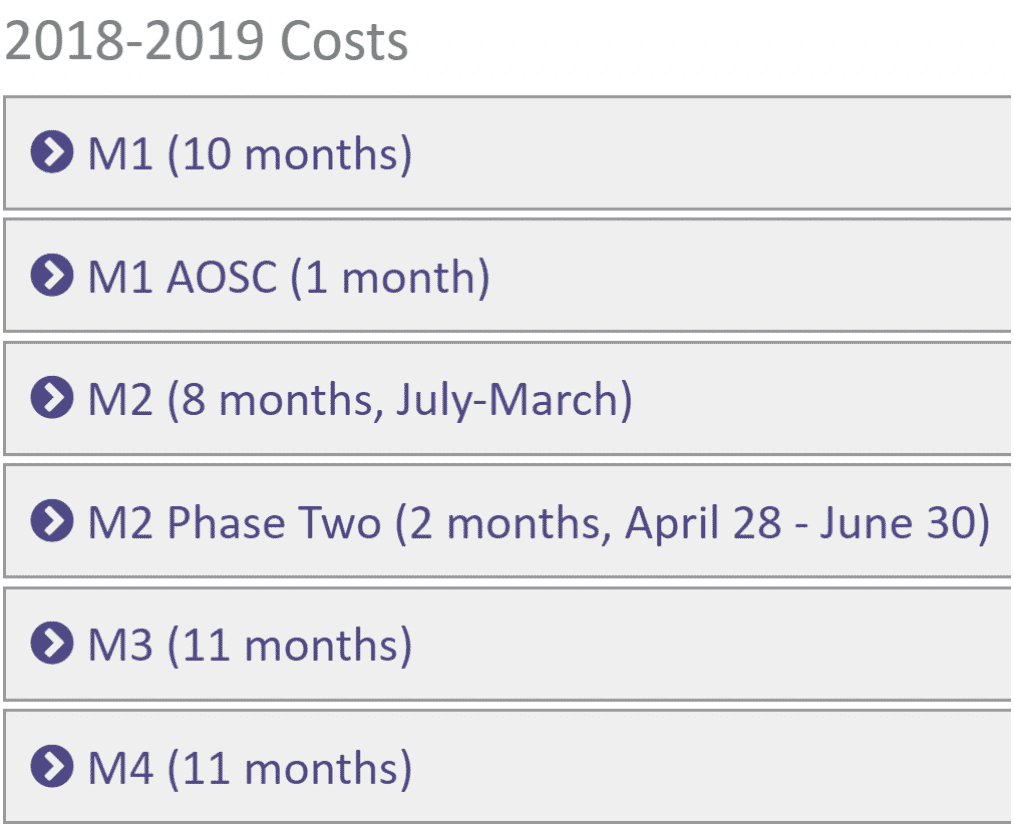Click the arrow icon beside M3 (11 months)
This screenshot has height=828, width=1014.
52,644
